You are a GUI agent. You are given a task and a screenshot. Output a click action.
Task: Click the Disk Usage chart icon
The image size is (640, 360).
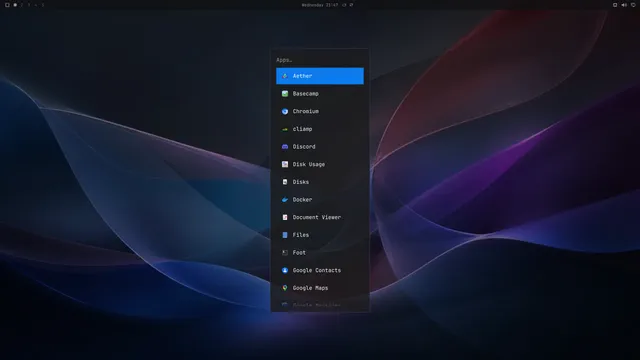(285, 164)
